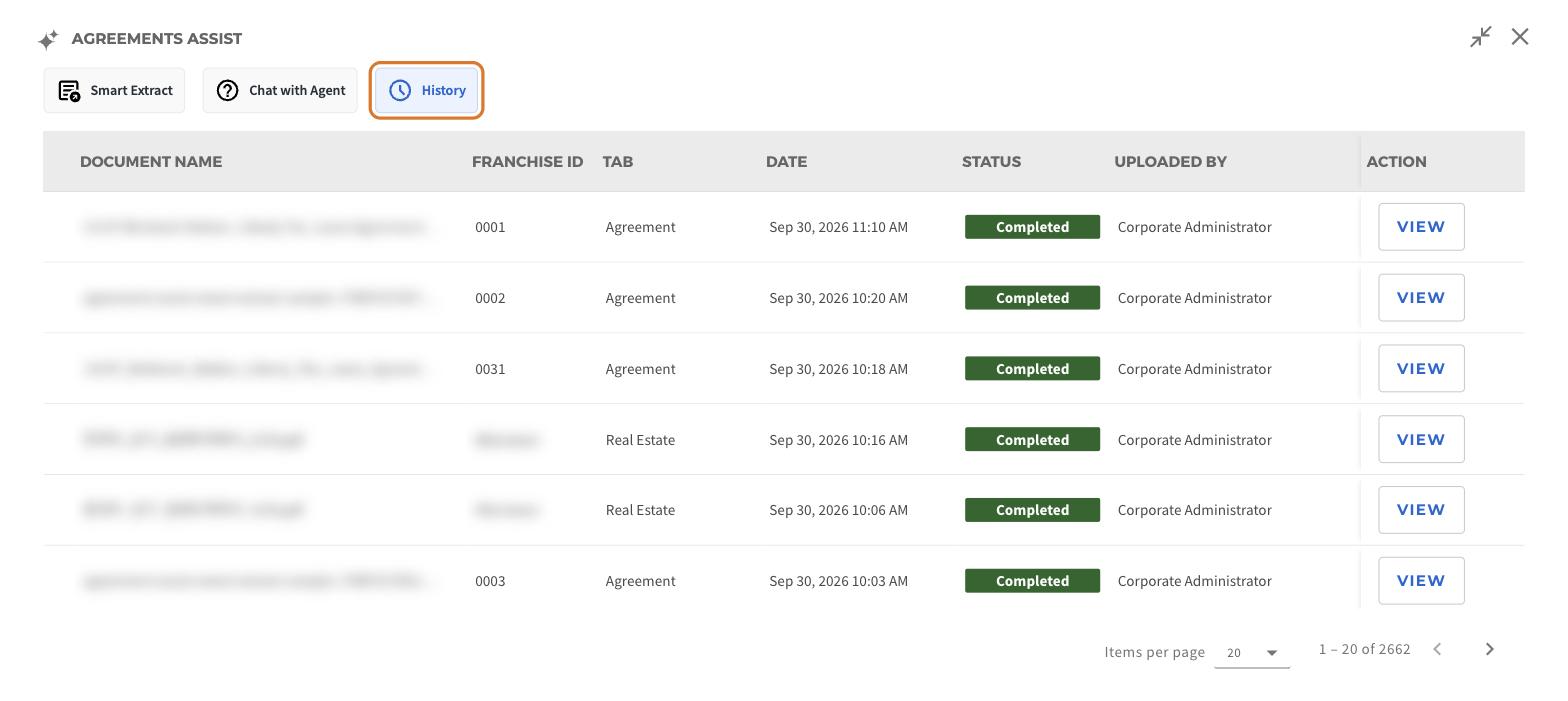This screenshot has width=1568, height=701.
Task: Click Real Estate cell in 10:16 AM row
Action: [x=640, y=440]
